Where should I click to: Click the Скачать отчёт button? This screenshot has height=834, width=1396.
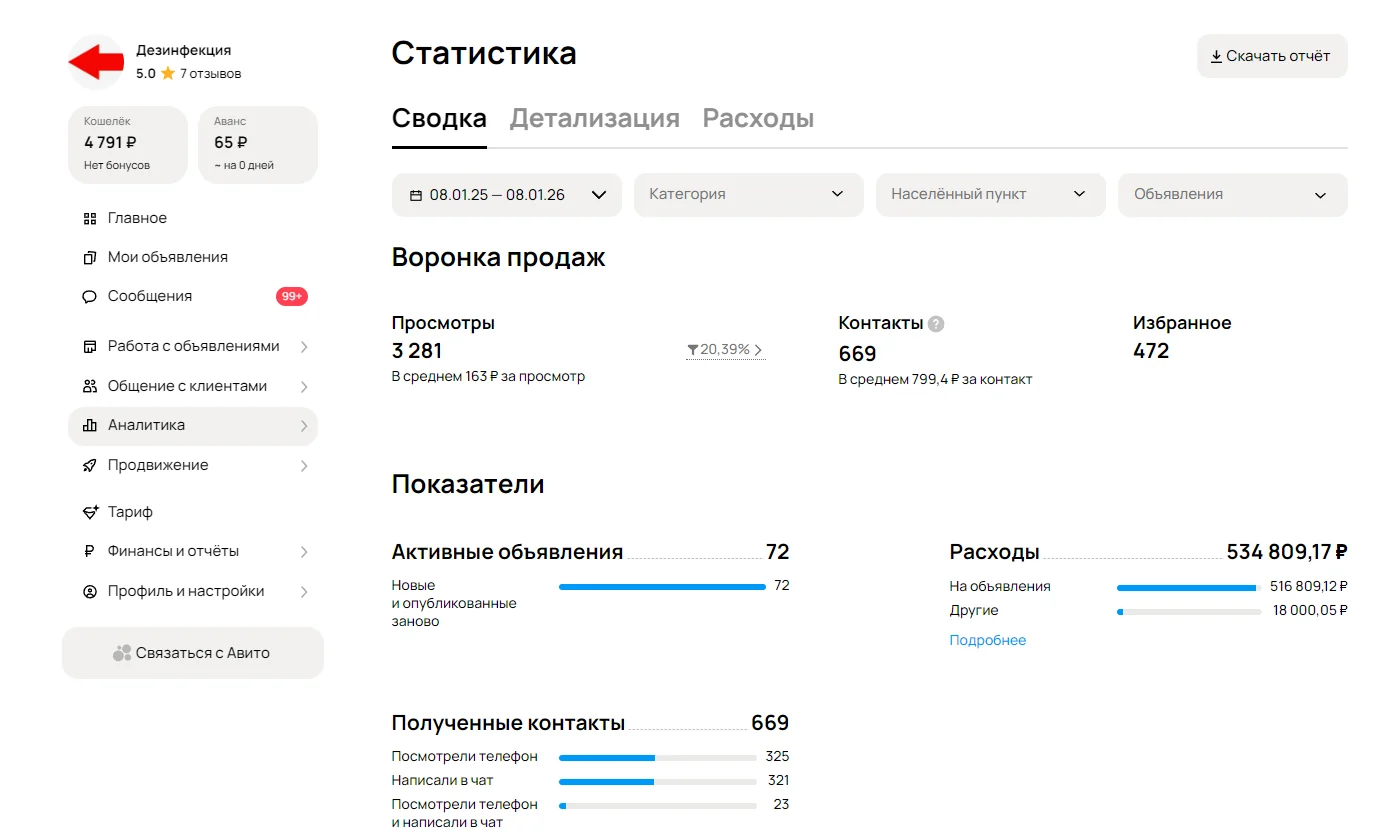[1272, 56]
